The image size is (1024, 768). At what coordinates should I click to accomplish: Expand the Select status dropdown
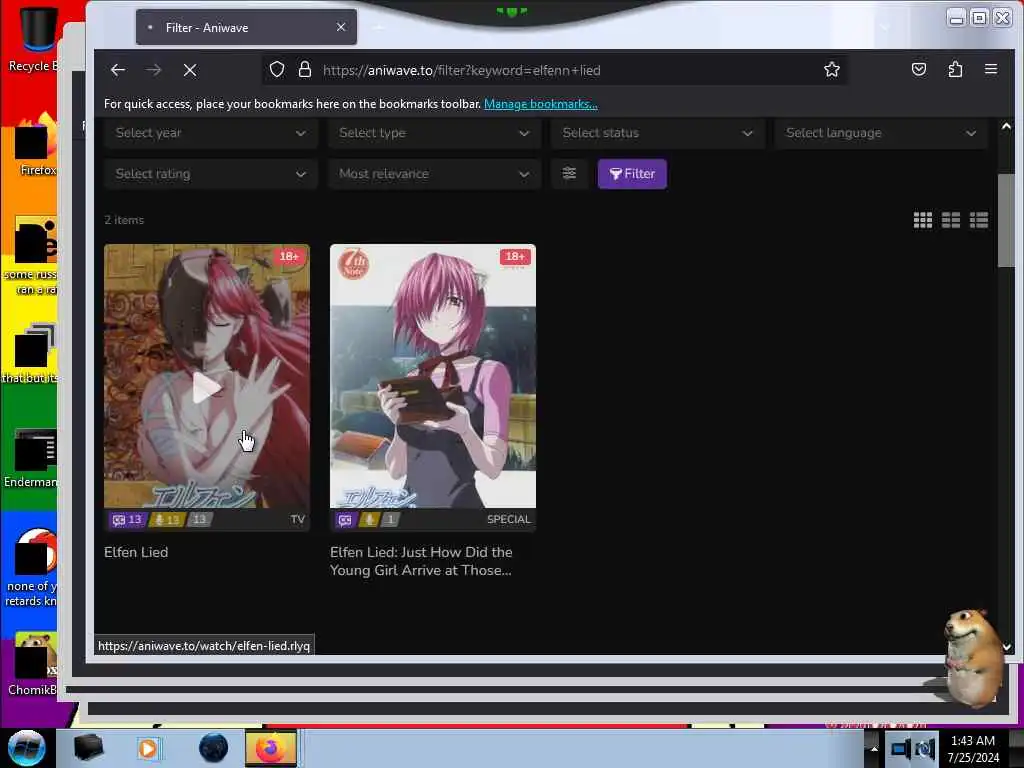click(658, 133)
